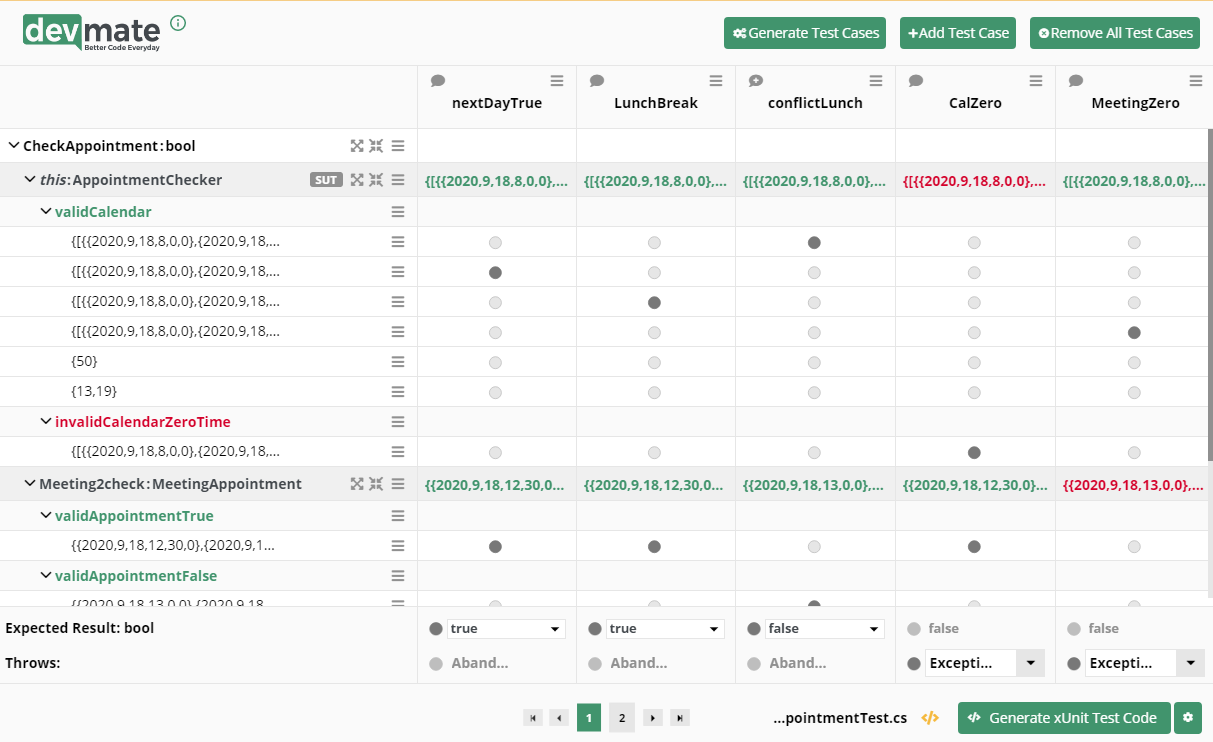Open hamburger menu for MeetingZero column

pos(1196,81)
